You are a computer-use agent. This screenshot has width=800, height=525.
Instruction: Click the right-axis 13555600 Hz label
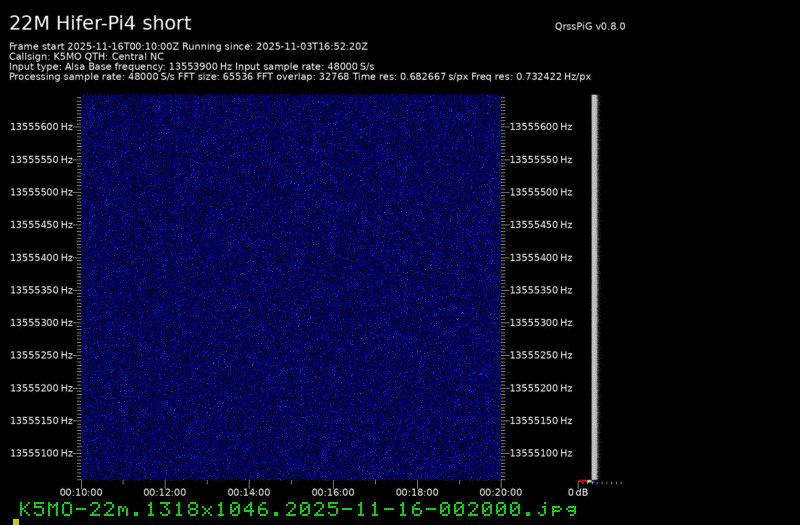[541, 127]
